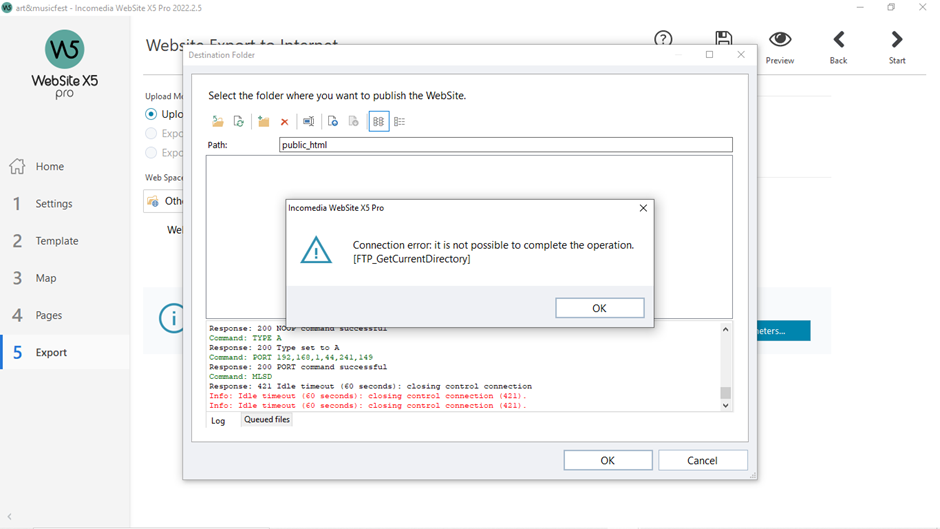The image size is (940, 529).
Task: Close the Destination Folder dialog
Action: (741, 55)
